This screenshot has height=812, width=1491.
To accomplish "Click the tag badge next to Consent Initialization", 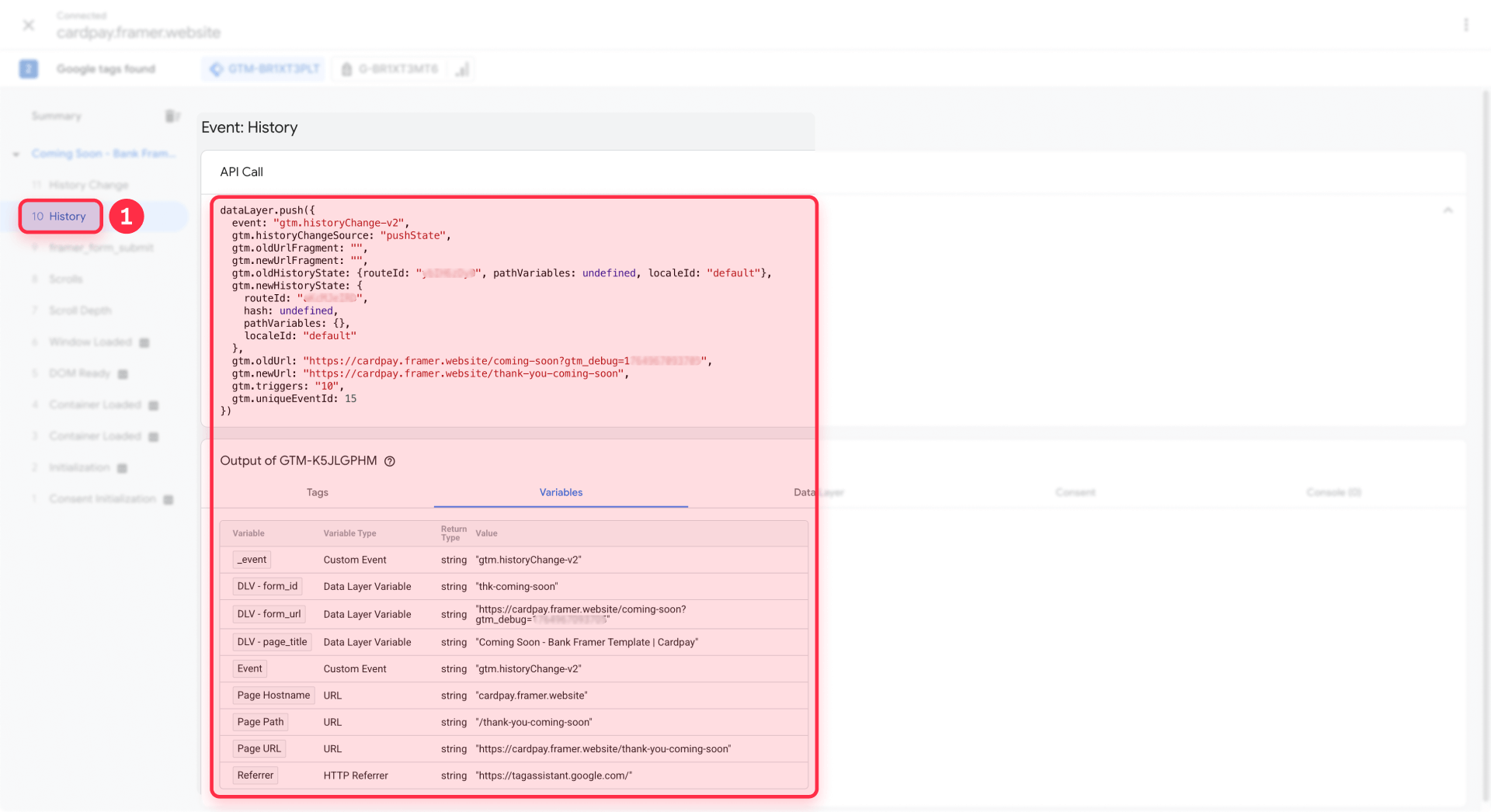I will pos(169,499).
